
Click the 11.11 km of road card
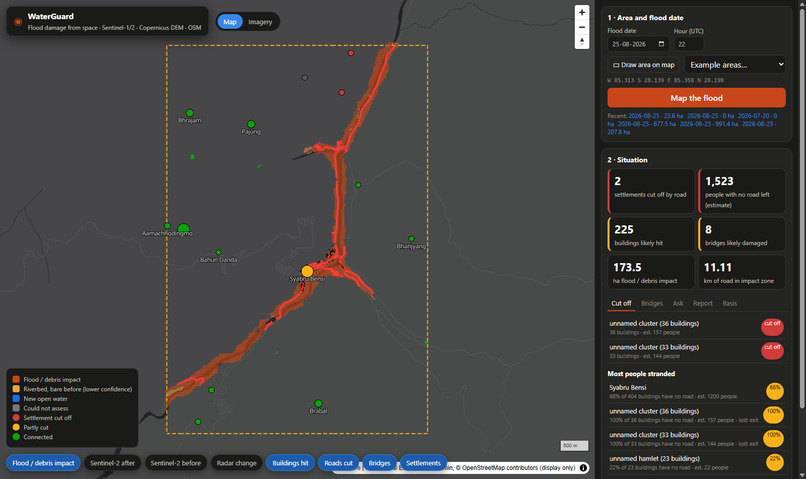tap(742, 272)
